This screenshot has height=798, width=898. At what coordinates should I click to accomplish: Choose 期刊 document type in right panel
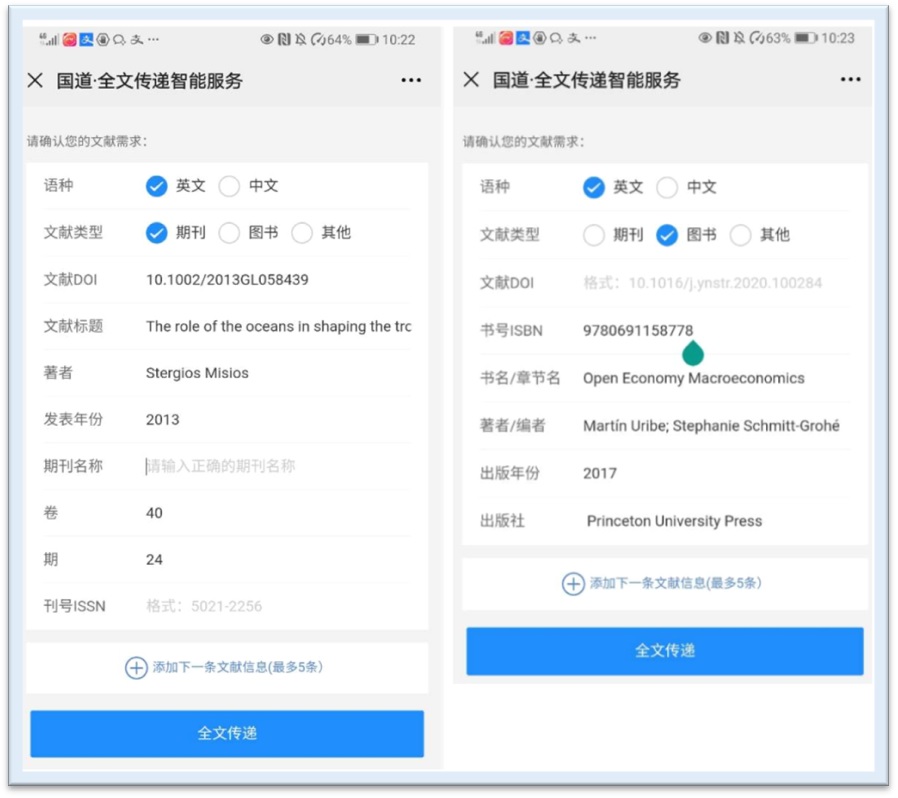tap(594, 235)
